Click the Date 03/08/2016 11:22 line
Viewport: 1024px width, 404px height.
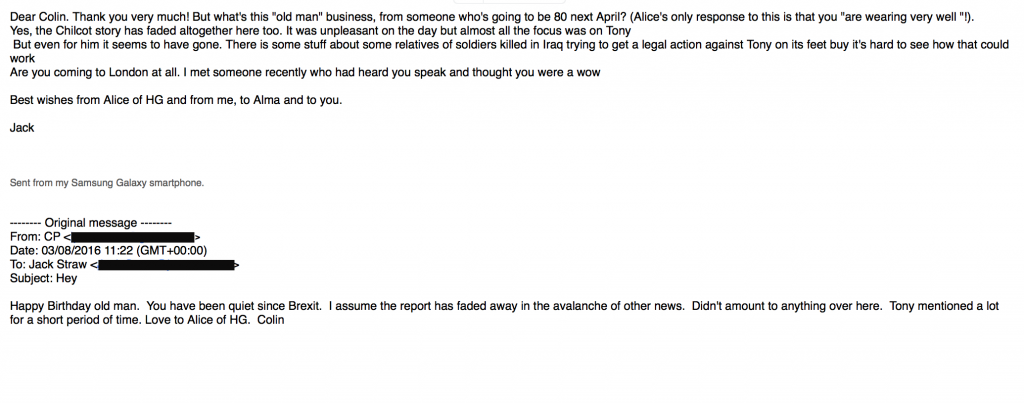click(108, 251)
